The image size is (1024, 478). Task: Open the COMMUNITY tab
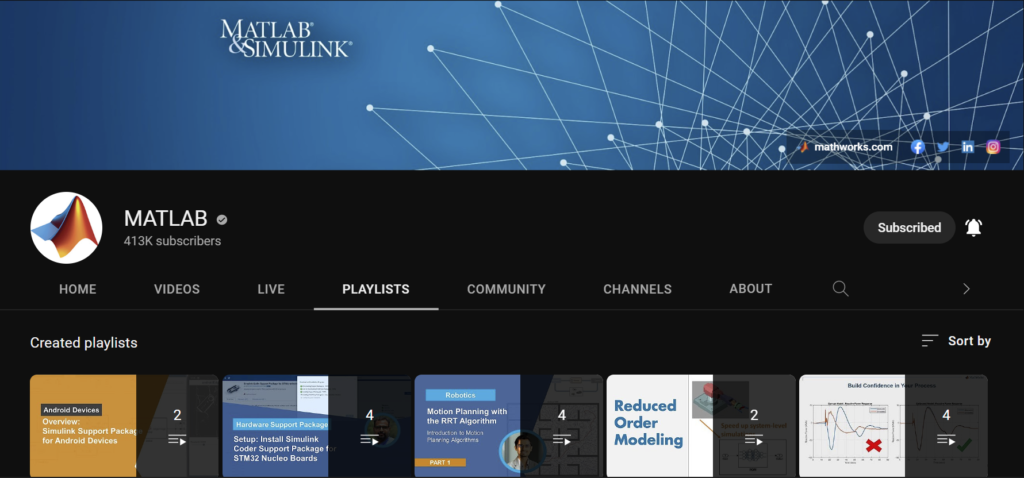tap(506, 289)
